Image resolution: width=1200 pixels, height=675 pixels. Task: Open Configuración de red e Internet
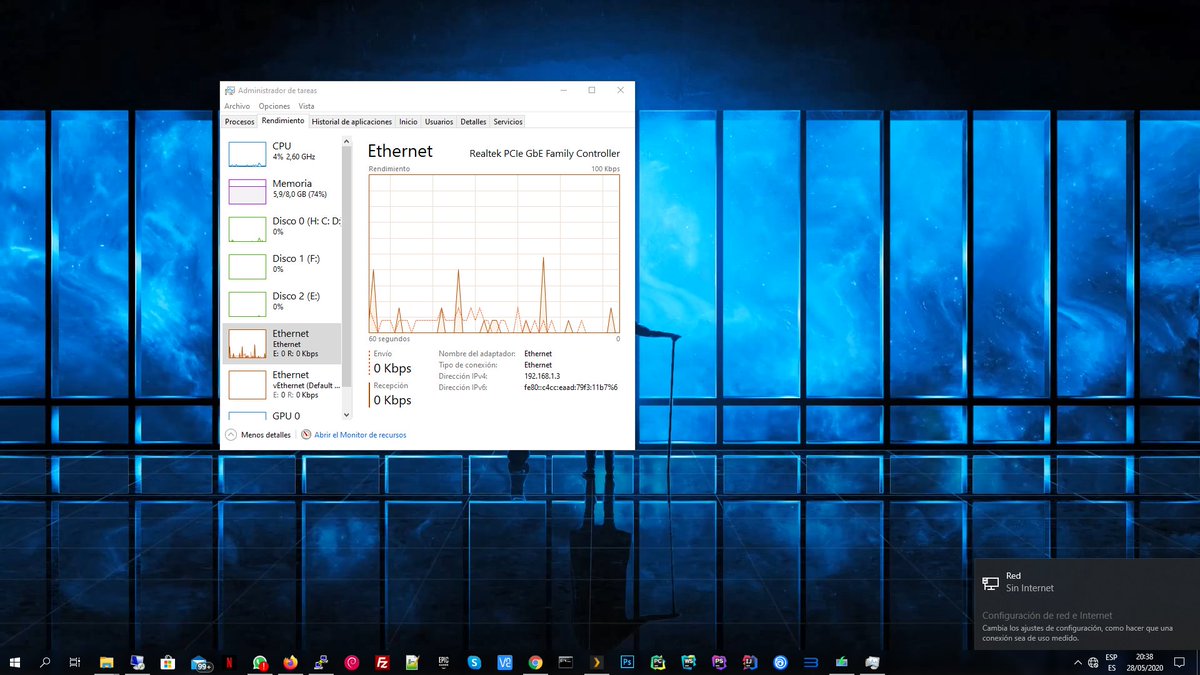[1047, 616]
